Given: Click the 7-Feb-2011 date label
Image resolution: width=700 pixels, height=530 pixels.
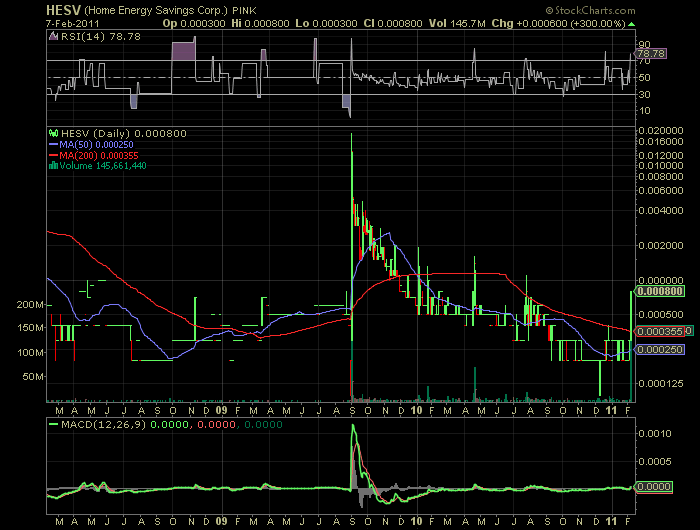Looking at the screenshot, I should tap(72, 24).
